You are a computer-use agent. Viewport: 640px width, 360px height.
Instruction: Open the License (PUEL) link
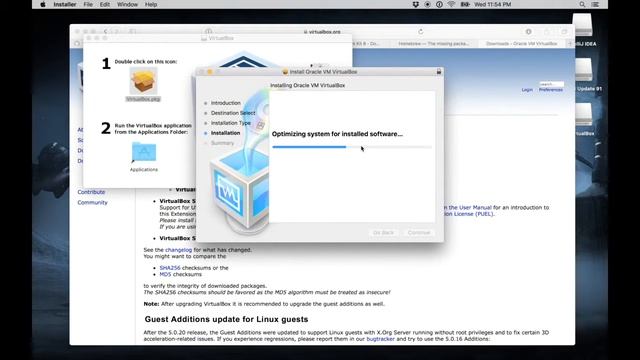pyautogui.click(x=469, y=214)
